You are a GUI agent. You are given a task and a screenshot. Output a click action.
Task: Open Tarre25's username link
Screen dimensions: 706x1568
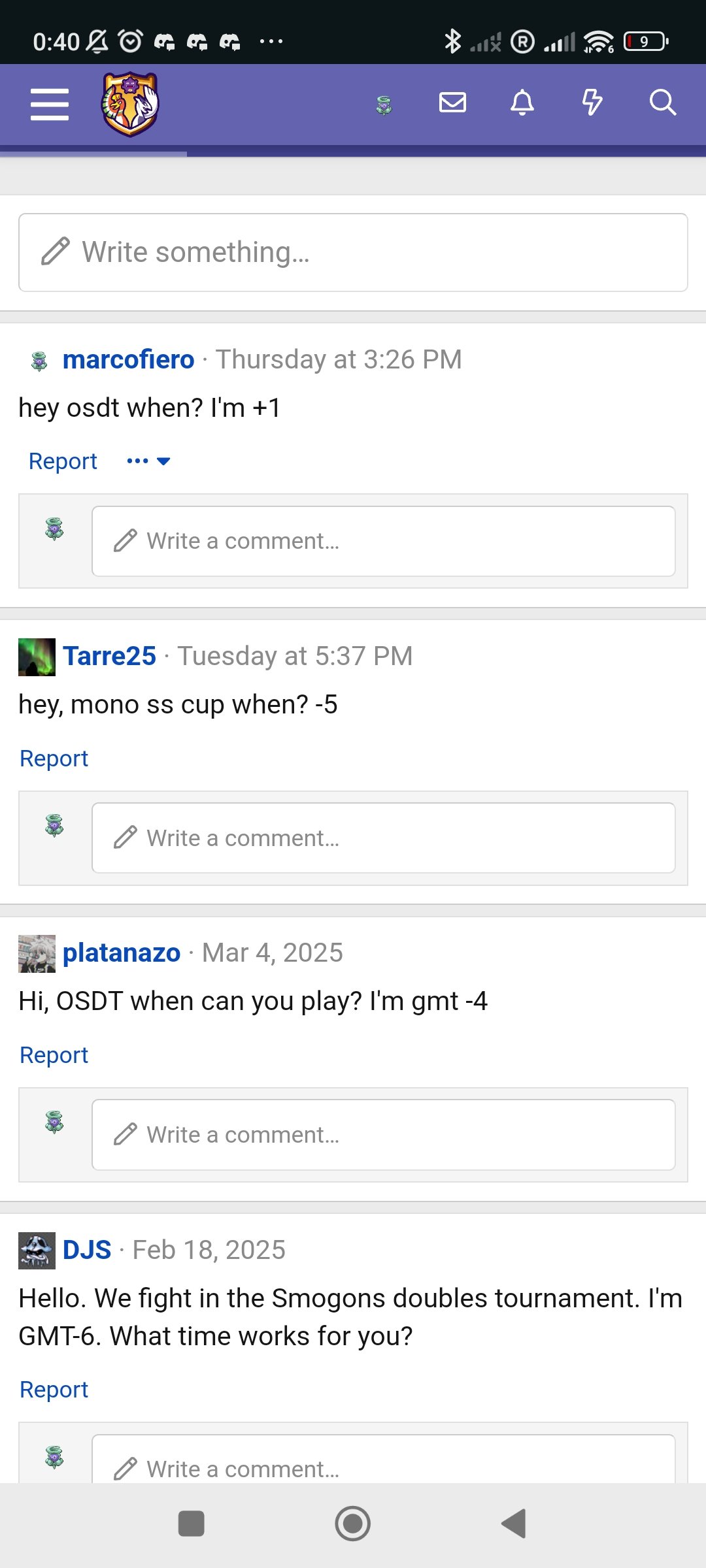tap(109, 656)
